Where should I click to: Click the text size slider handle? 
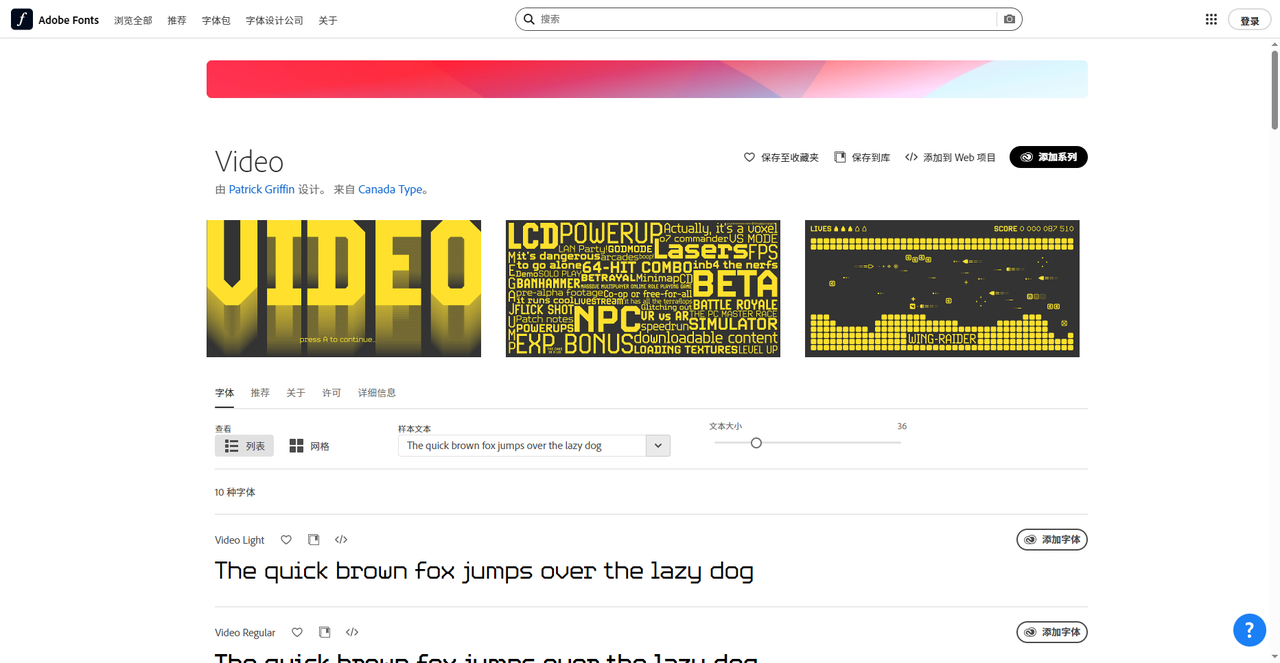(756, 443)
